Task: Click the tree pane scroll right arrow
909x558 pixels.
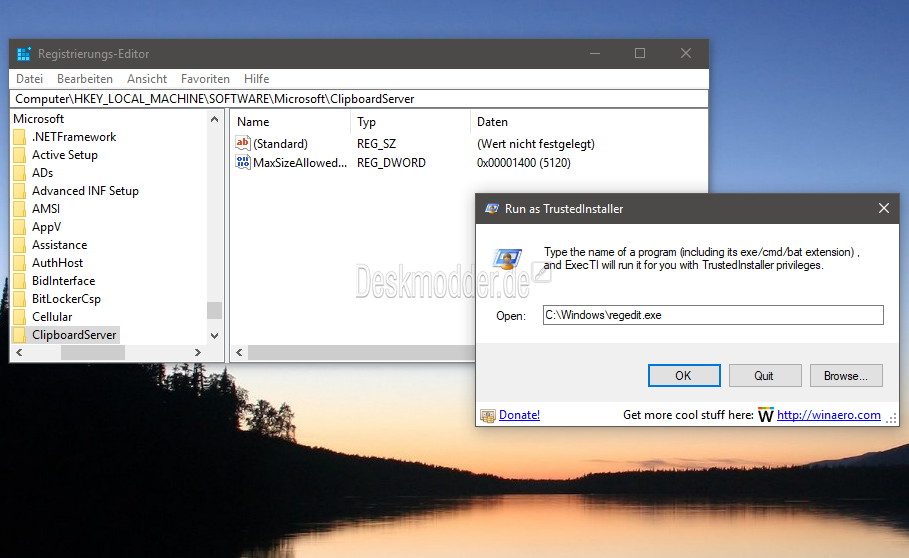Action: pyautogui.click(x=198, y=352)
